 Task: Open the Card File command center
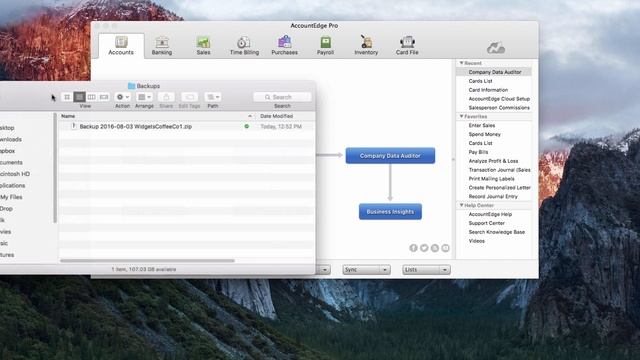pos(407,45)
